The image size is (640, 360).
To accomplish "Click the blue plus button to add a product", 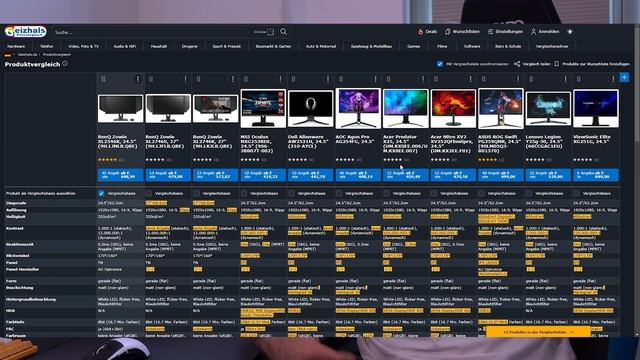I will [x=624, y=77].
